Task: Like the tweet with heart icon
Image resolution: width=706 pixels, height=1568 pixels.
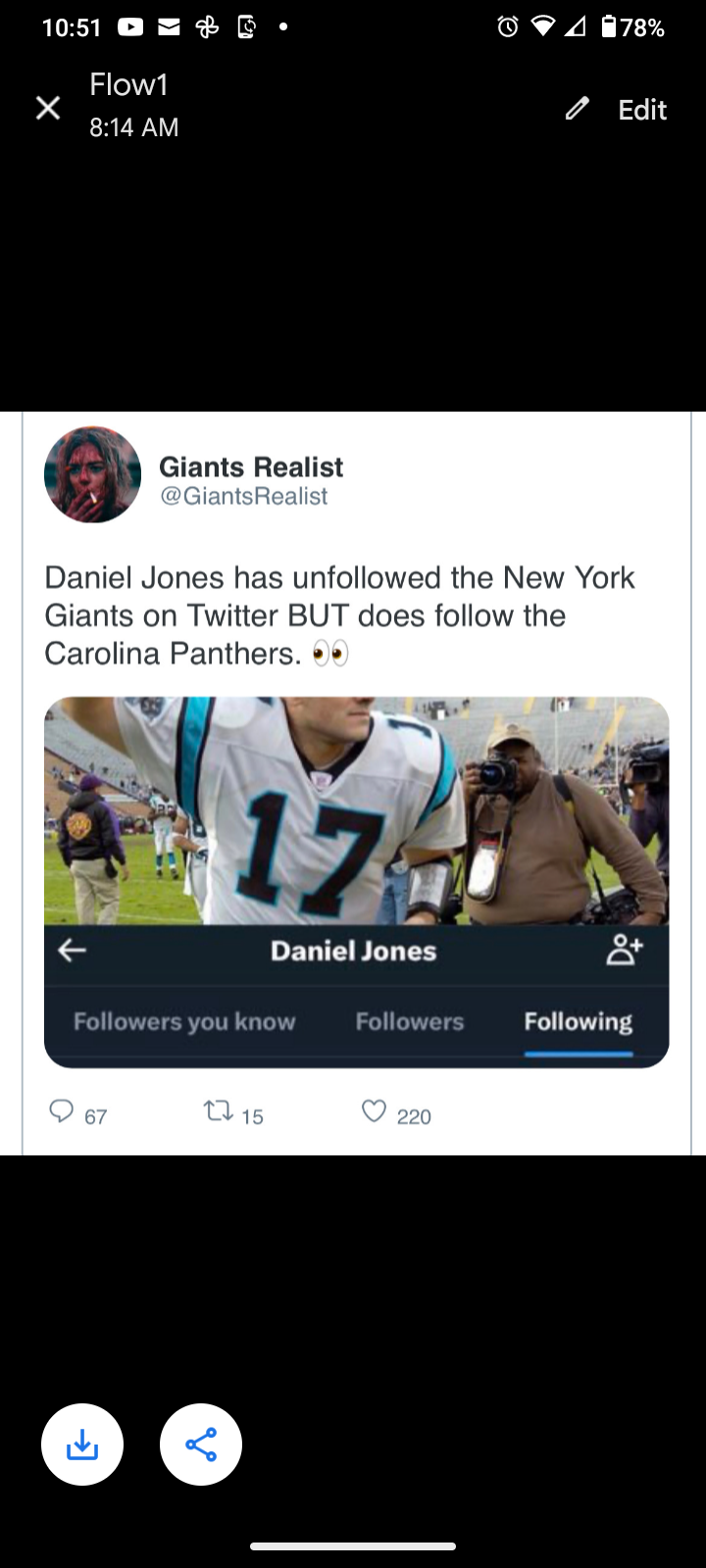Action: click(374, 1111)
